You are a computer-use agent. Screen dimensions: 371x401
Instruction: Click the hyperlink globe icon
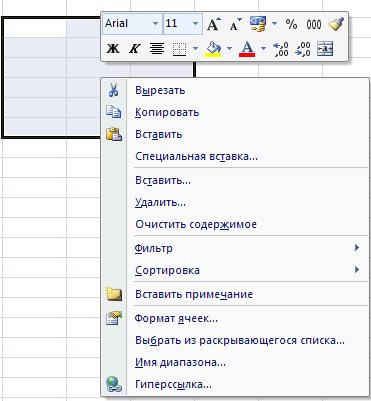114,384
